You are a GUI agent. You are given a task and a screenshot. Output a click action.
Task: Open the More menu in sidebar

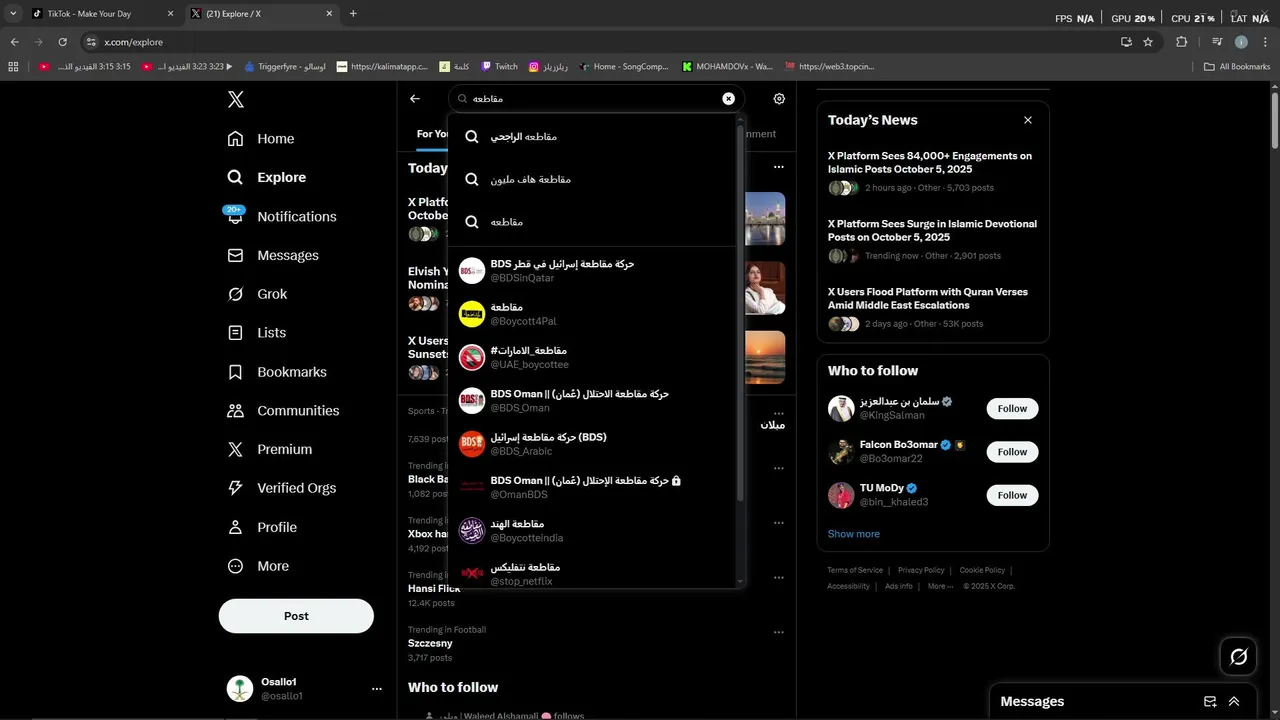[x=258, y=566]
